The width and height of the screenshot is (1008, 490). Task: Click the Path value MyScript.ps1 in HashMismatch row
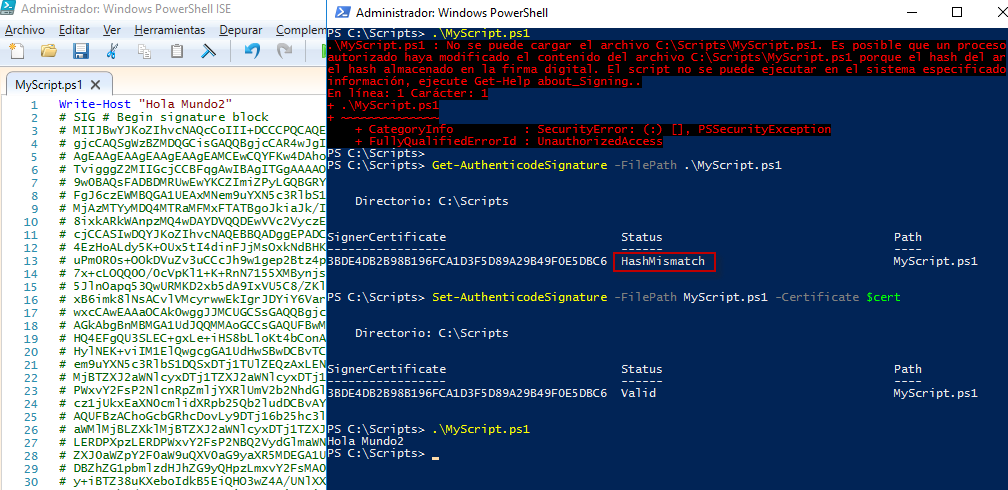pyautogui.click(x=935, y=262)
